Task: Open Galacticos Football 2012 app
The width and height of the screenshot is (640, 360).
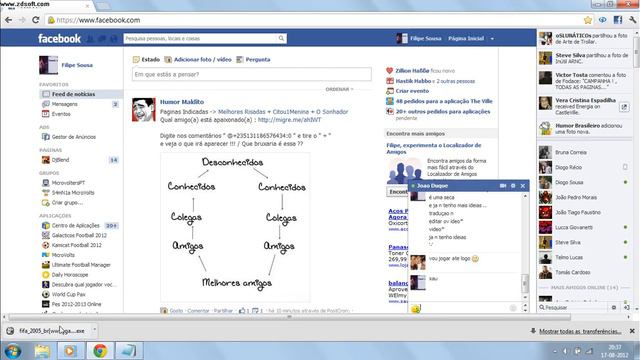Action: [x=80, y=235]
